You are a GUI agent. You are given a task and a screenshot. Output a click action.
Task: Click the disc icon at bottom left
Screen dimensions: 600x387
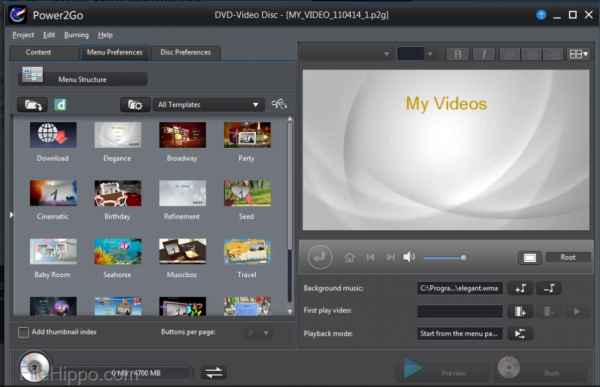coord(34,367)
